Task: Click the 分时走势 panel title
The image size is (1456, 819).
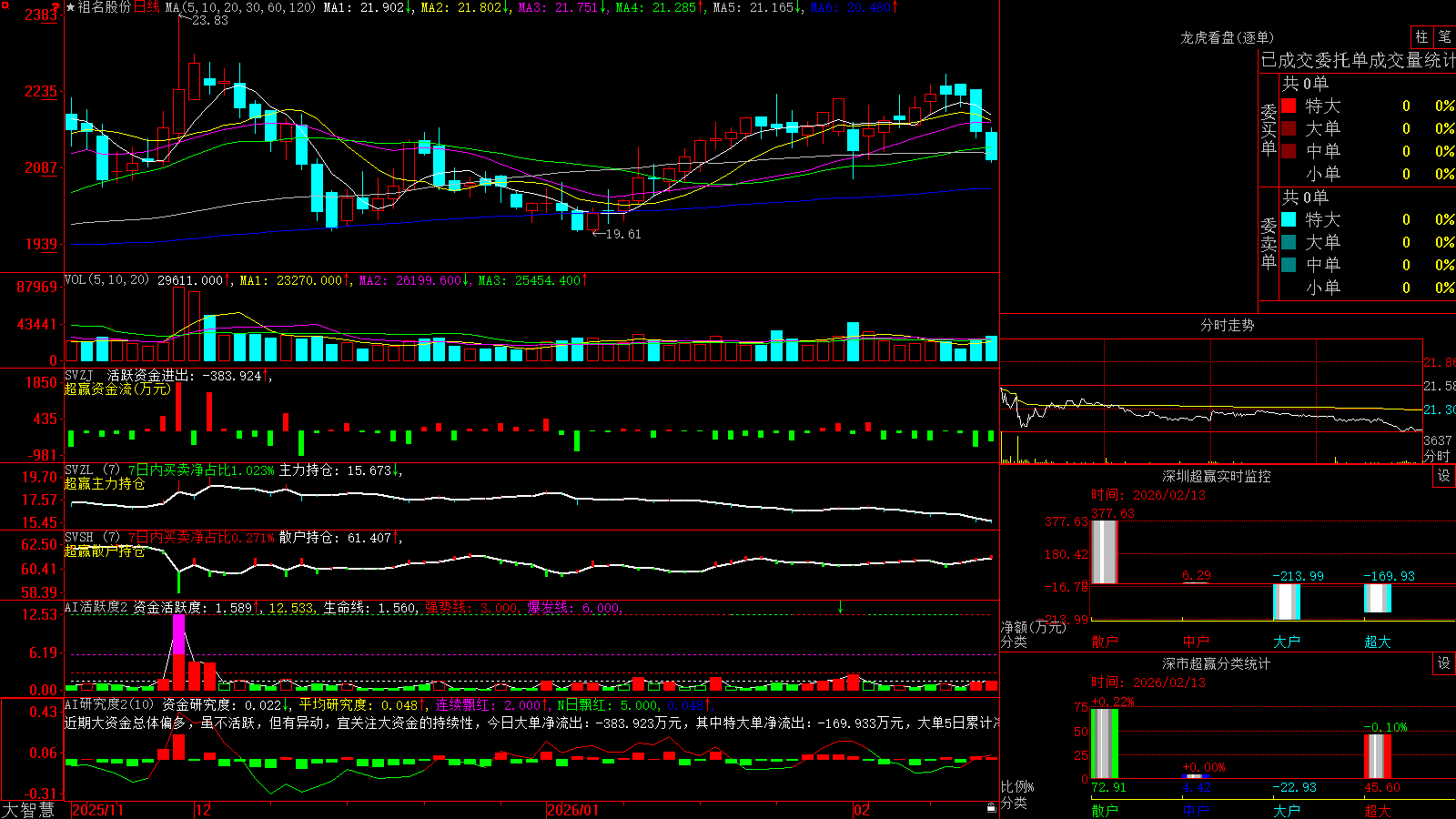Action: [1227, 325]
